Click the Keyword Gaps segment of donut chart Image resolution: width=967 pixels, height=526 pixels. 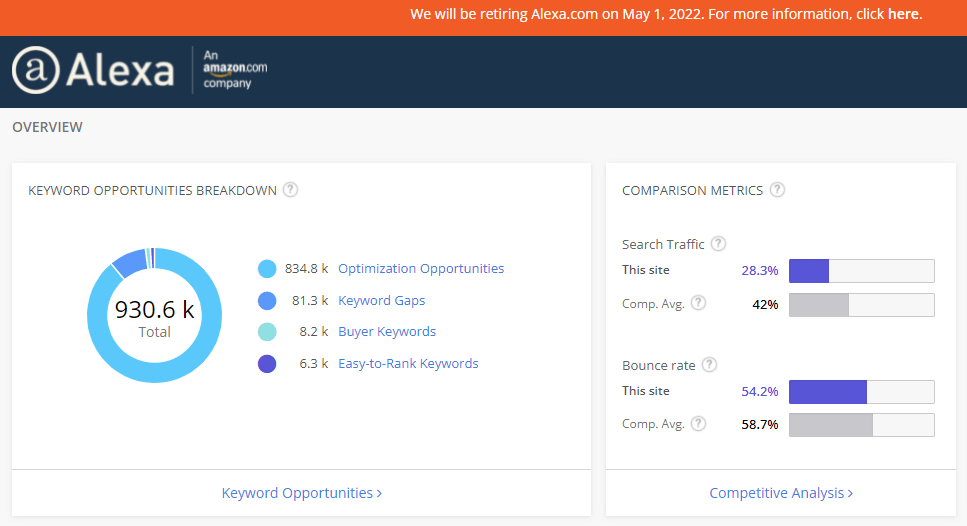(131, 262)
